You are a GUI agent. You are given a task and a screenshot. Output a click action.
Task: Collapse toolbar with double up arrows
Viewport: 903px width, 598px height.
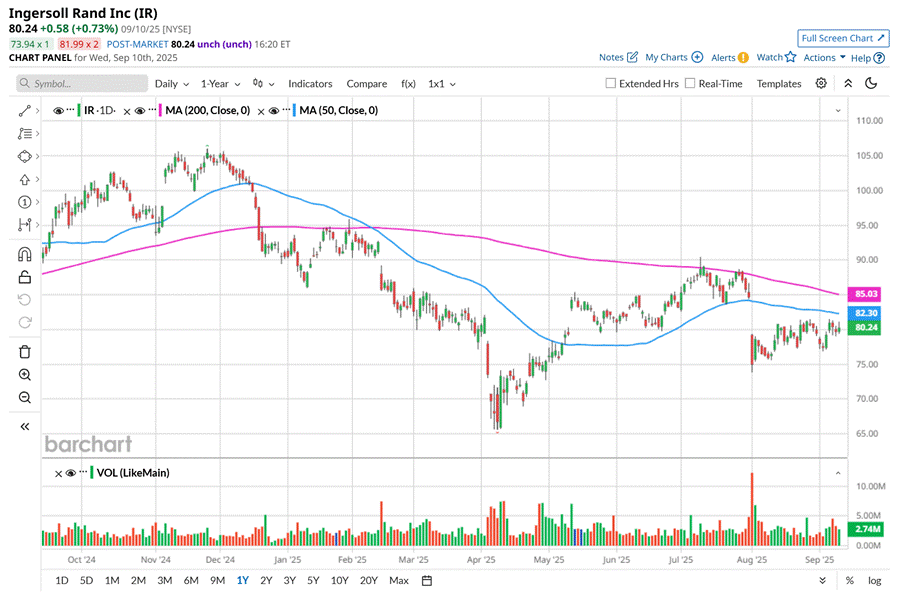click(848, 84)
